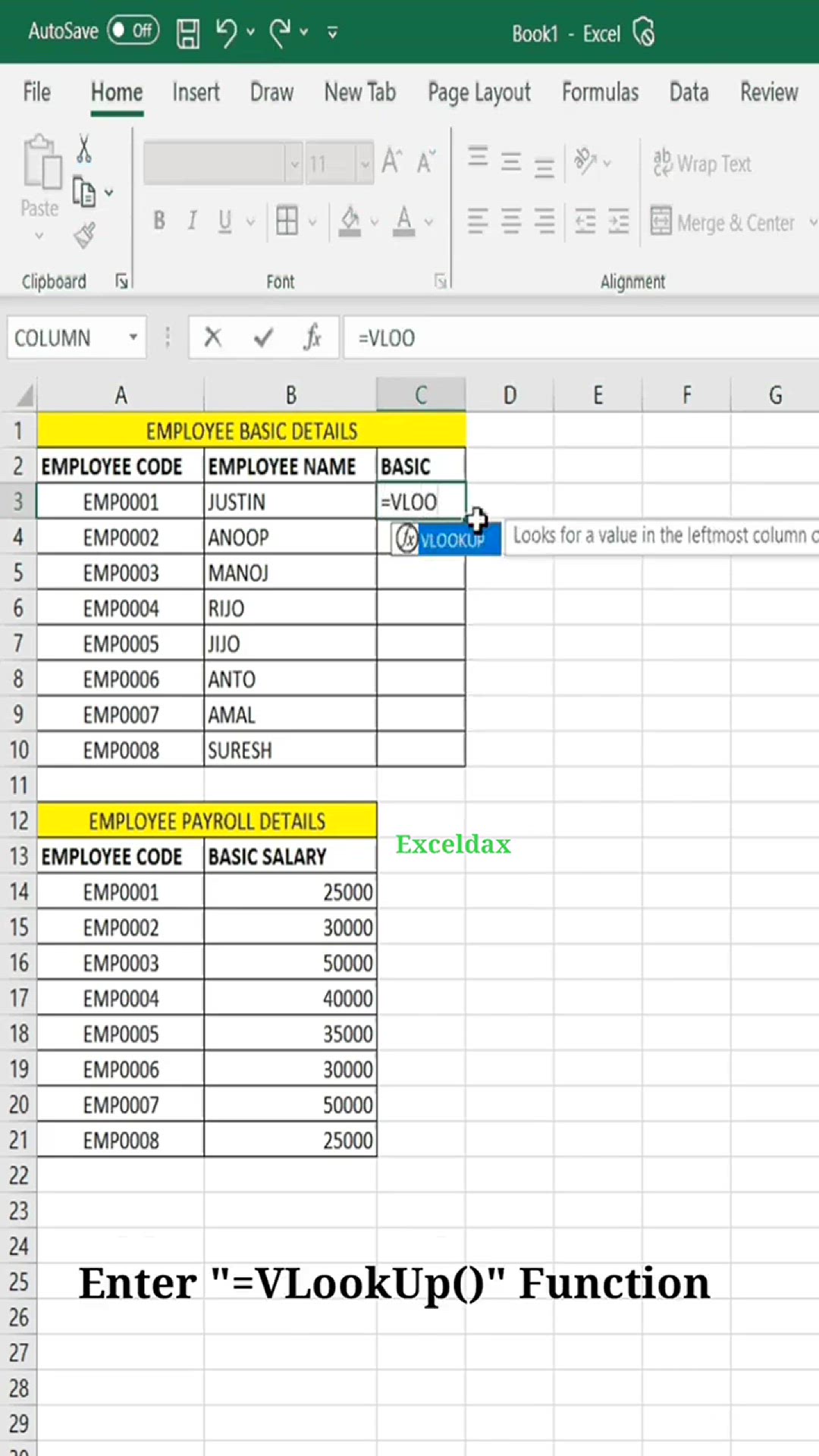The width and height of the screenshot is (819, 1456).
Task: Open the Copy dropdown arrow
Action: [x=109, y=193]
